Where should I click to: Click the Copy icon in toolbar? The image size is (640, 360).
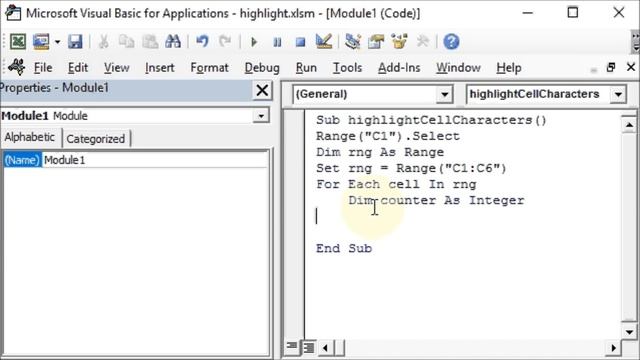tap(127, 42)
